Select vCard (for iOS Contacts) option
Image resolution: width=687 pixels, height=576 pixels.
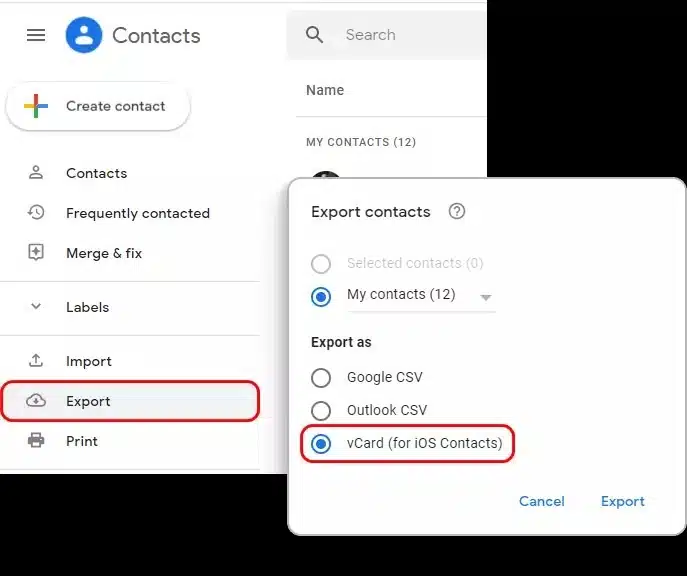pos(321,444)
